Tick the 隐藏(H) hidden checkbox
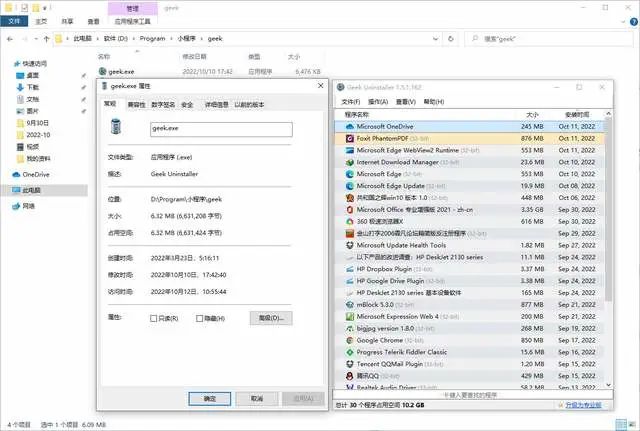 tap(200, 318)
